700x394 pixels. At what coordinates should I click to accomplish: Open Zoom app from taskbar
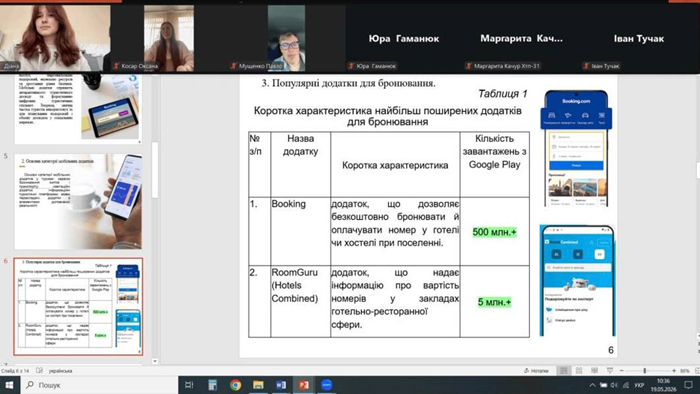327,385
